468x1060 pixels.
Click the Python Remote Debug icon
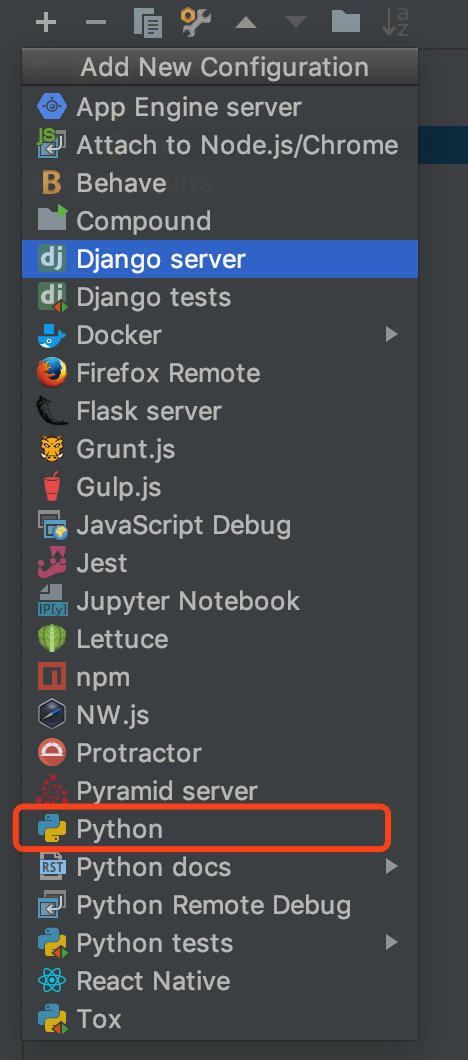point(52,905)
